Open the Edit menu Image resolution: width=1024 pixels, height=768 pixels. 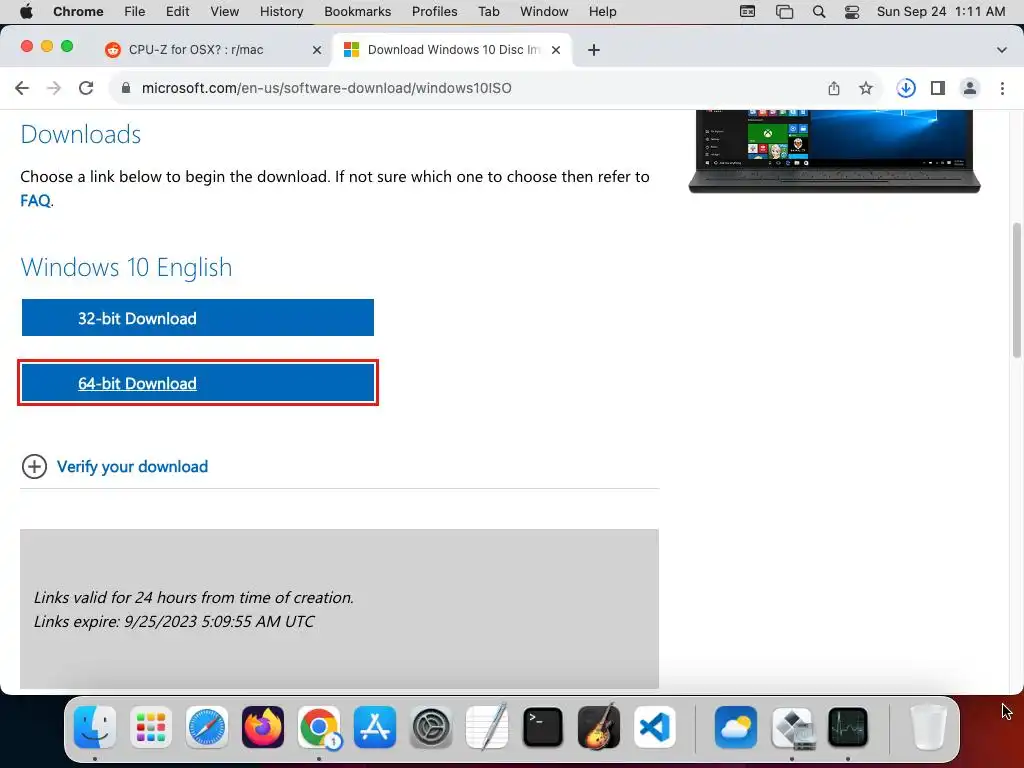pos(177,12)
